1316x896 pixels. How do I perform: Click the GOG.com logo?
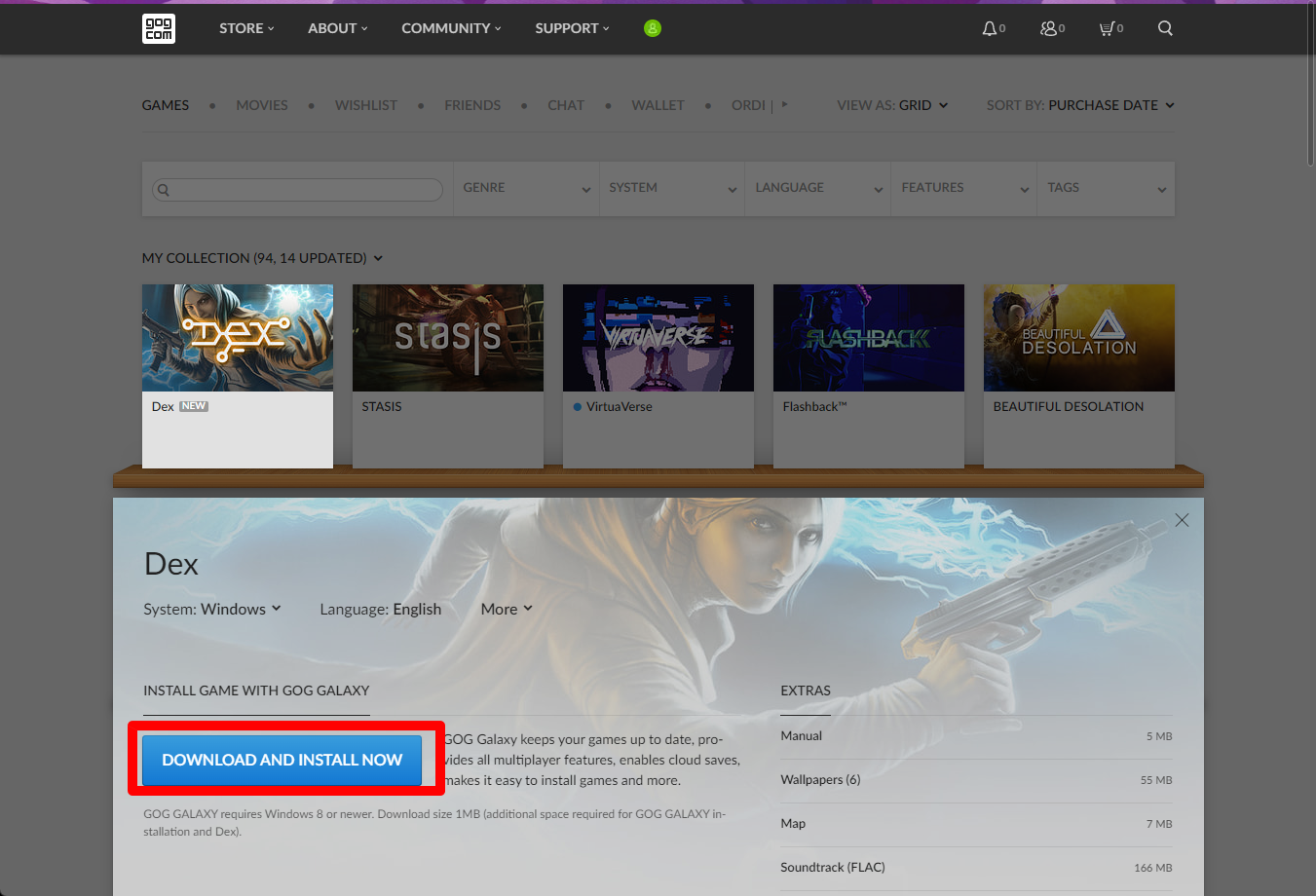point(159,28)
